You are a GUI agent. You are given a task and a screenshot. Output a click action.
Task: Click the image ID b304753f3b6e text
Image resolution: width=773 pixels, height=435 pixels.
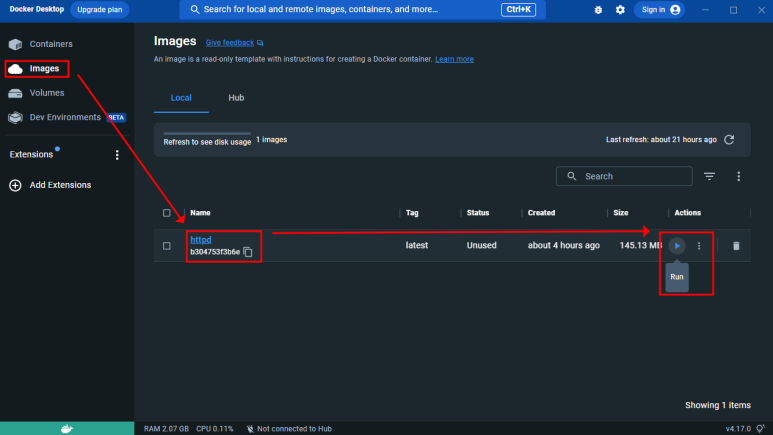(215, 252)
